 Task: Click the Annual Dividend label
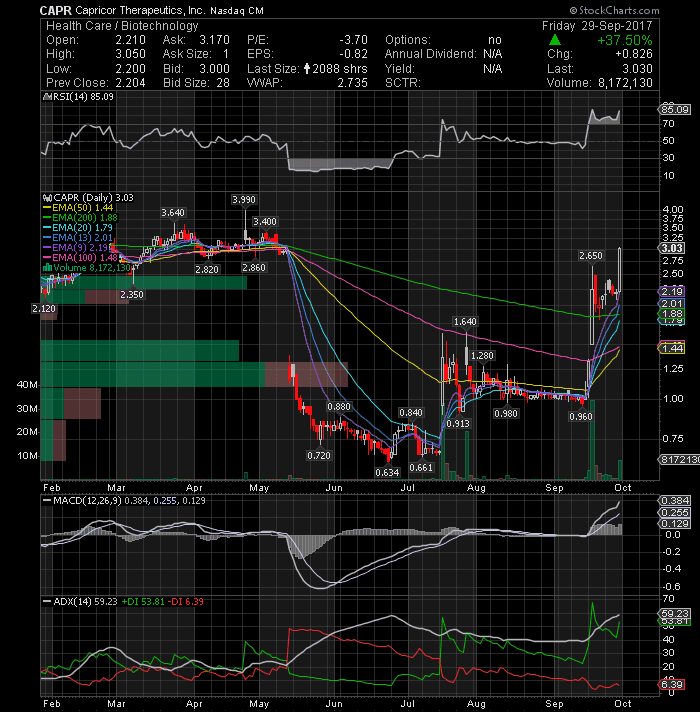tap(430, 54)
